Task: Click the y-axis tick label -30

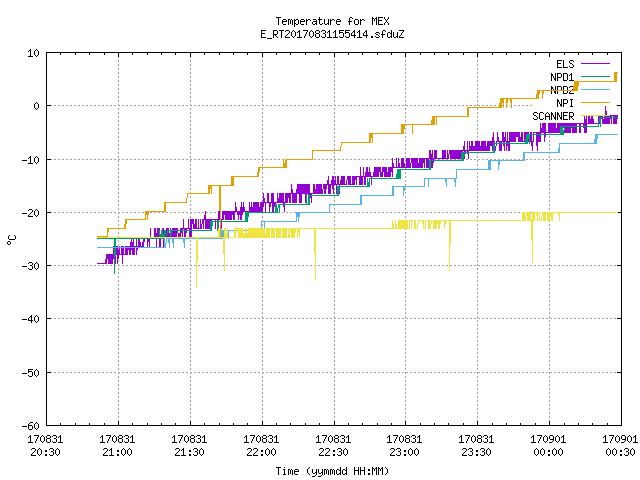Action: point(30,266)
